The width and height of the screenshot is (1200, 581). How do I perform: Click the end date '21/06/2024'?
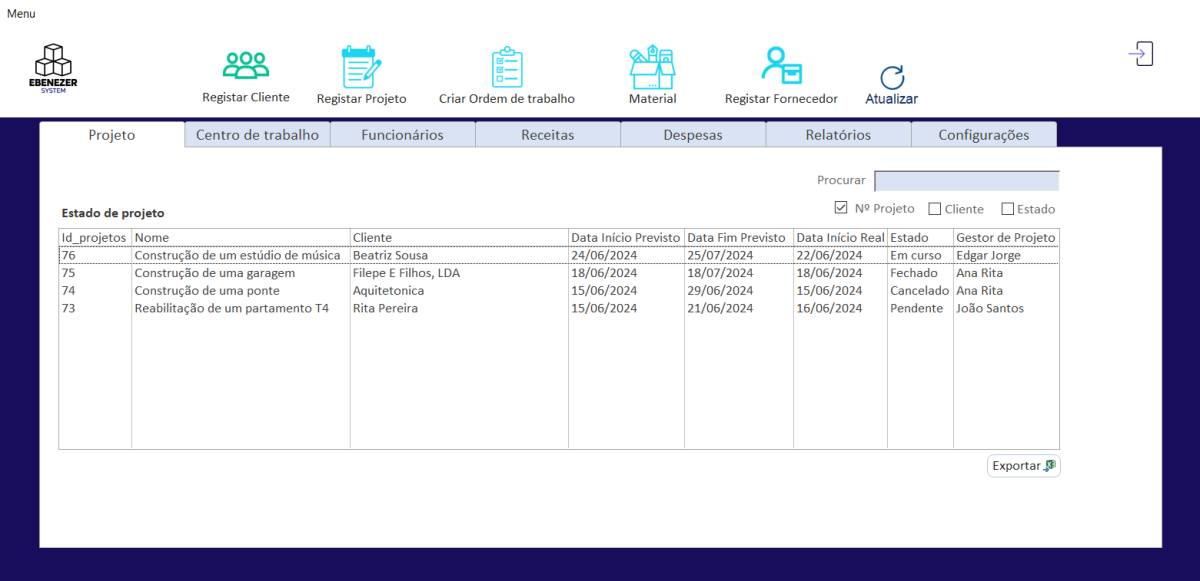tap(720, 308)
